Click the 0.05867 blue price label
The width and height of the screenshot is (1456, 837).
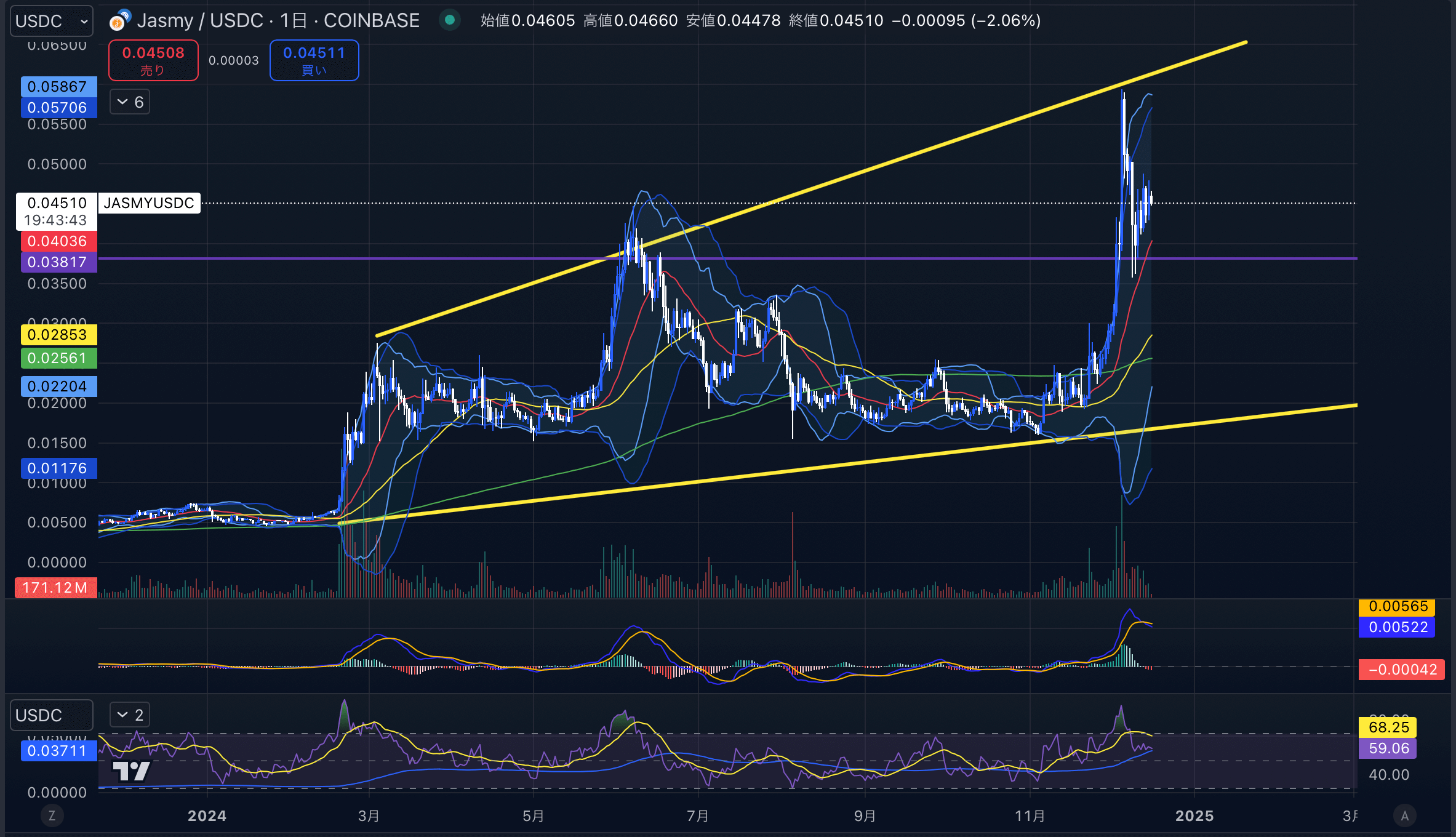pyautogui.click(x=58, y=87)
